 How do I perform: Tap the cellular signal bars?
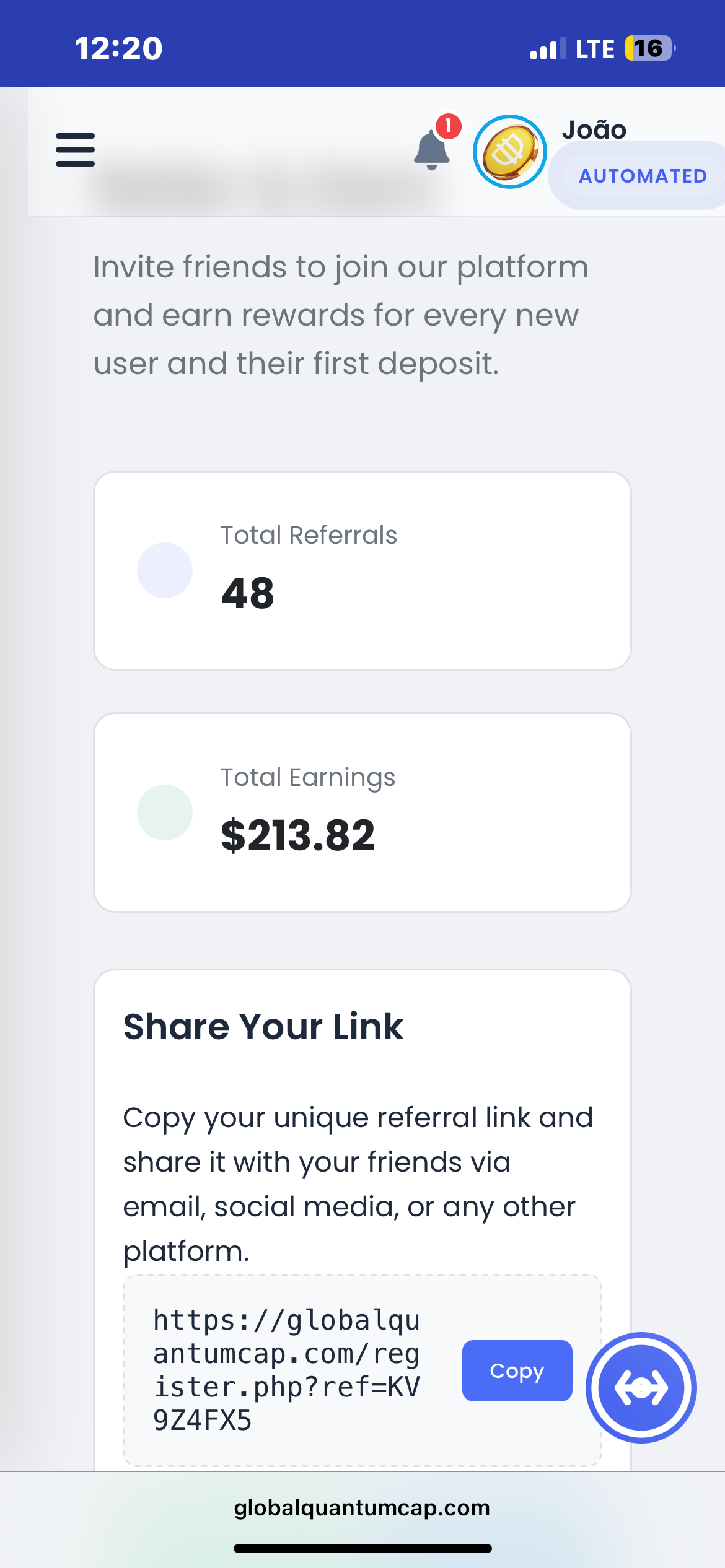[548, 48]
